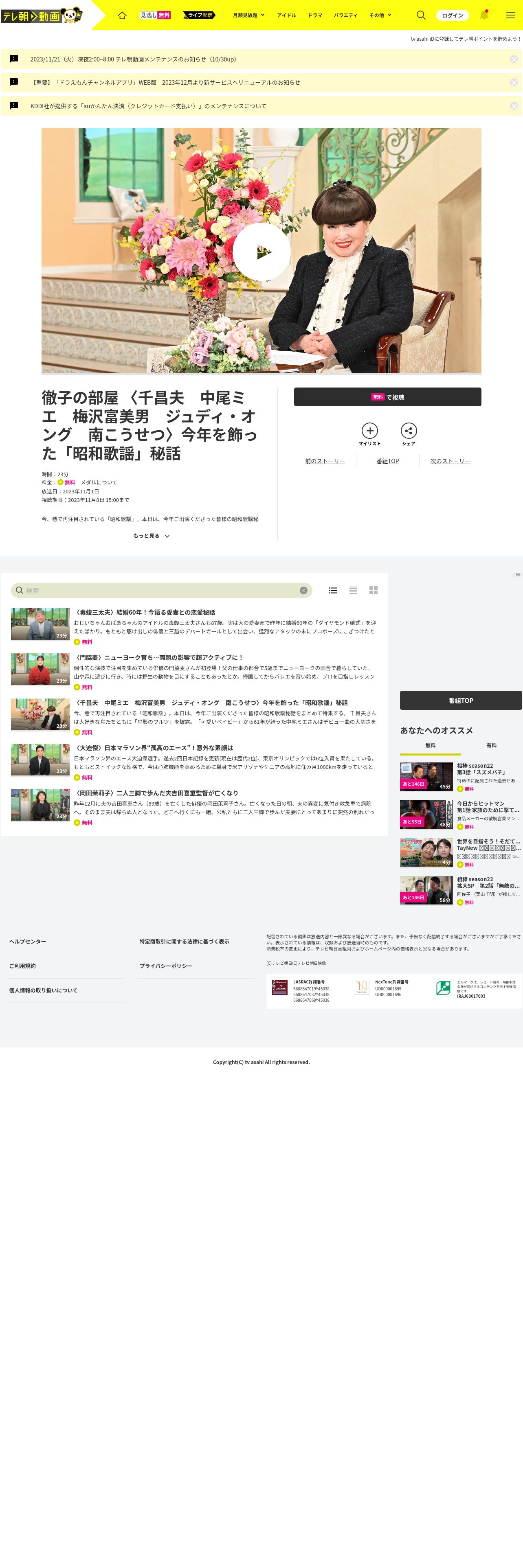Go to 前のストーリー
This screenshot has height=1568, width=523.
pyautogui.click(x=325, y=461)
